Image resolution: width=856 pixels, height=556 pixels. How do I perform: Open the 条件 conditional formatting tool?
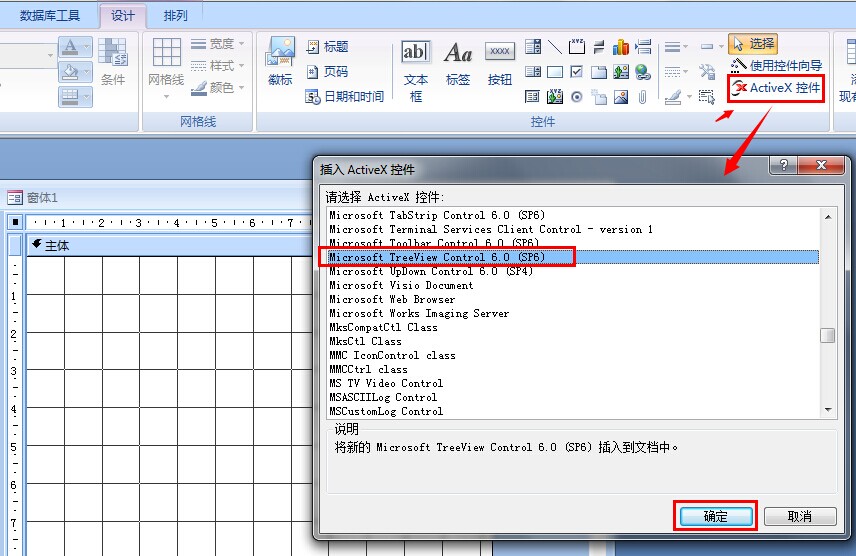[113, 61]
